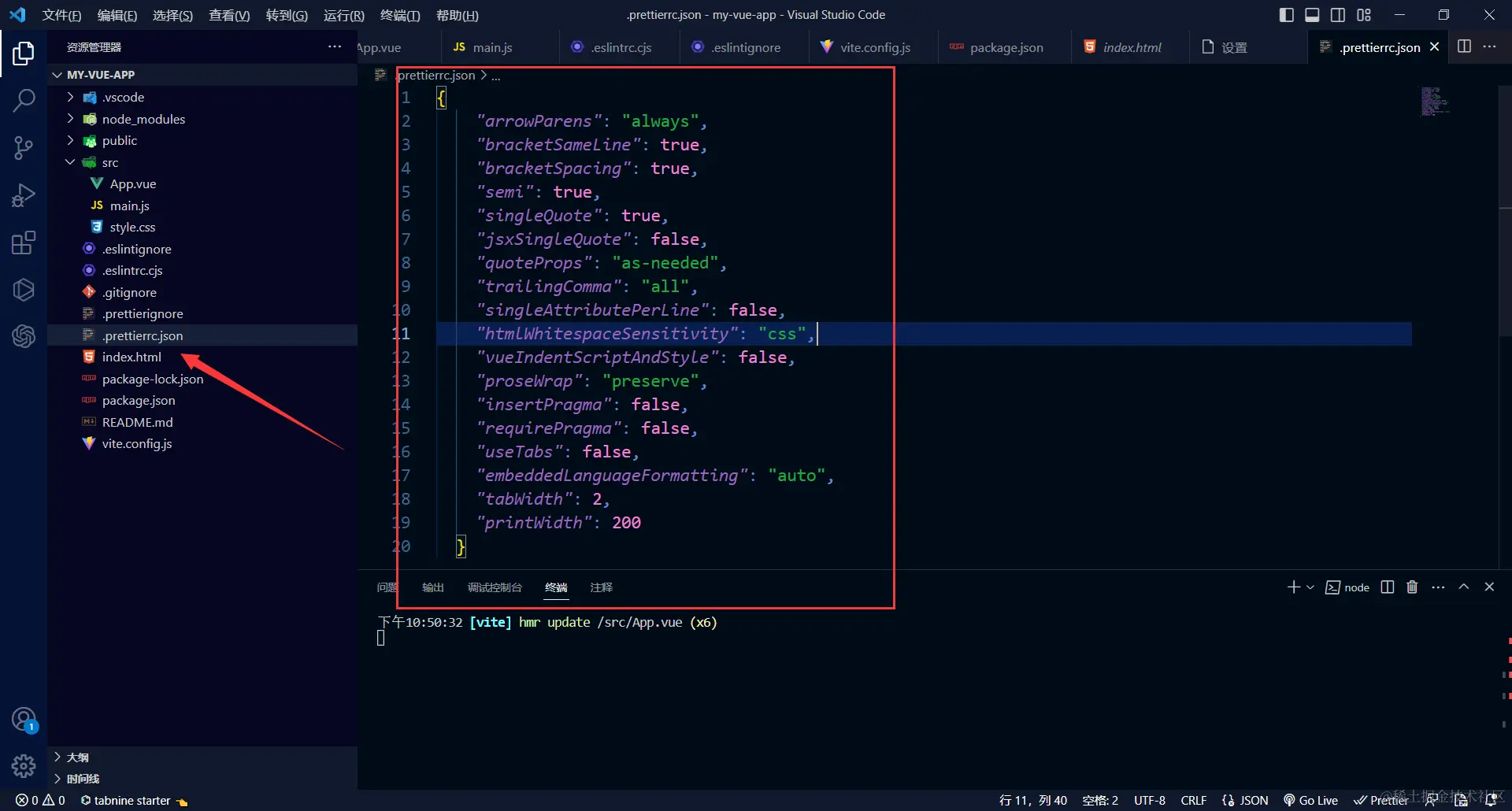Toggle the primary side bar layout button
Viewport: 1512px width, 811px height.
click(x=1286, y=15)
